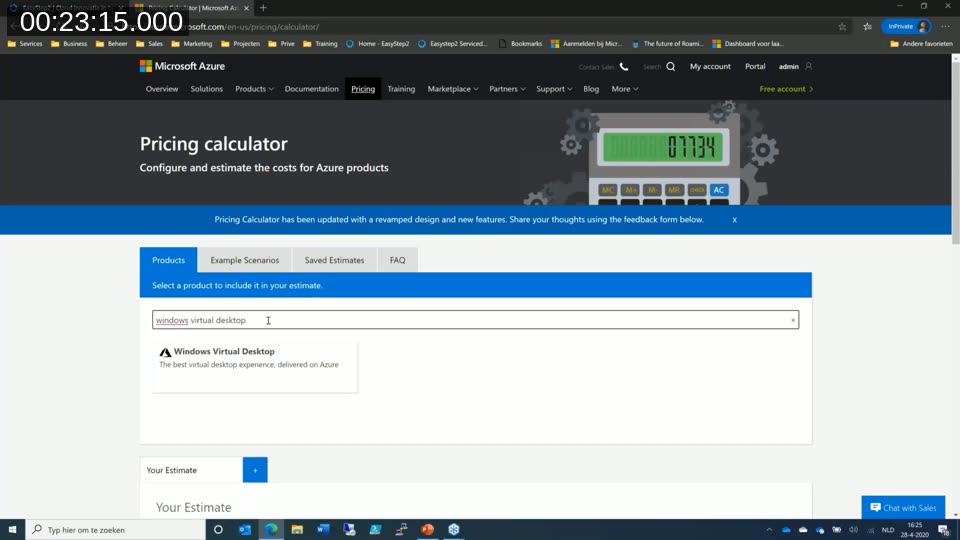Viewport: 960px width, 540px height.
Task: Open Windows Start menu
Action: (x=12, y=530)
